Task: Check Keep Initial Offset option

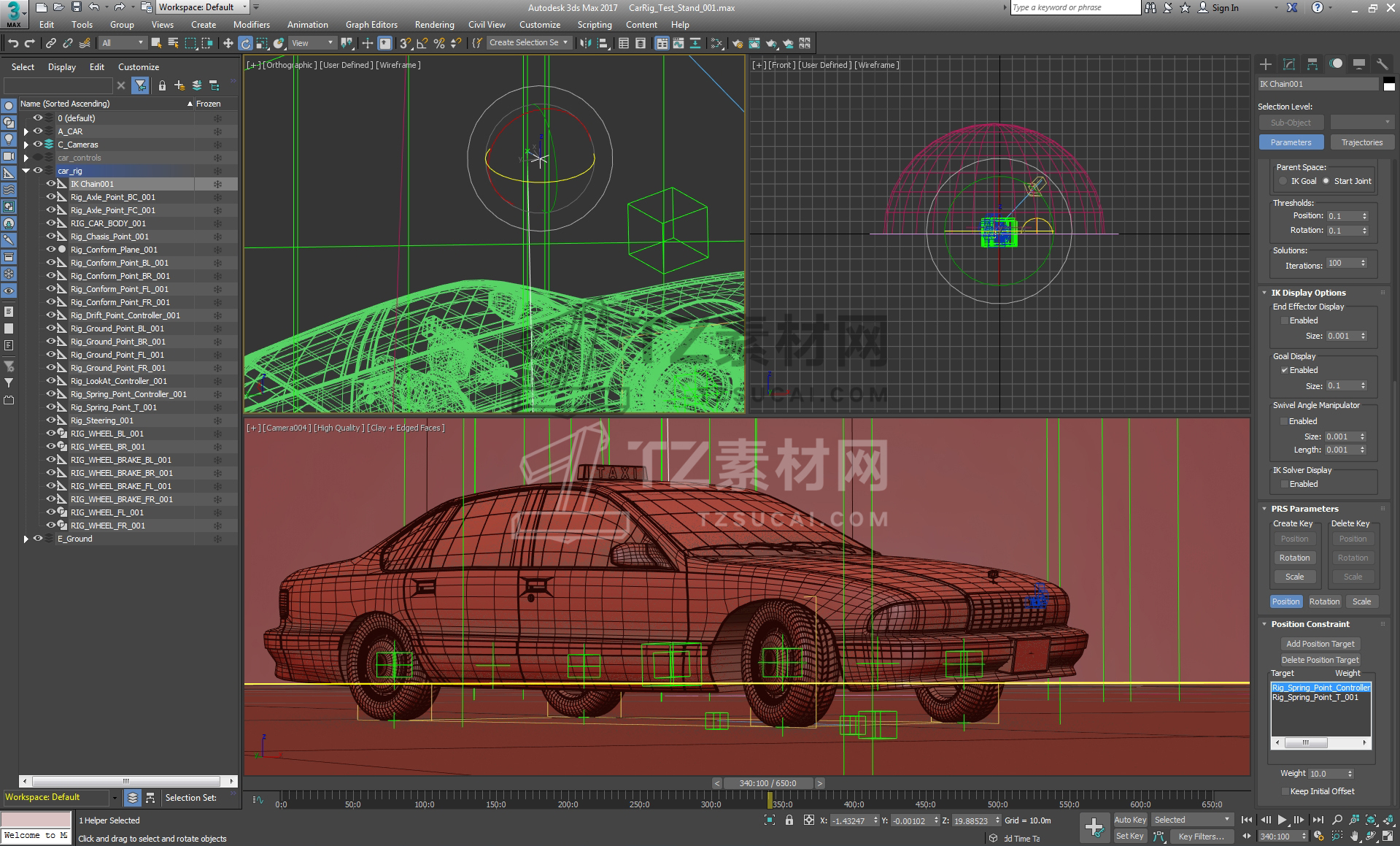Action: pos(1285,791)
